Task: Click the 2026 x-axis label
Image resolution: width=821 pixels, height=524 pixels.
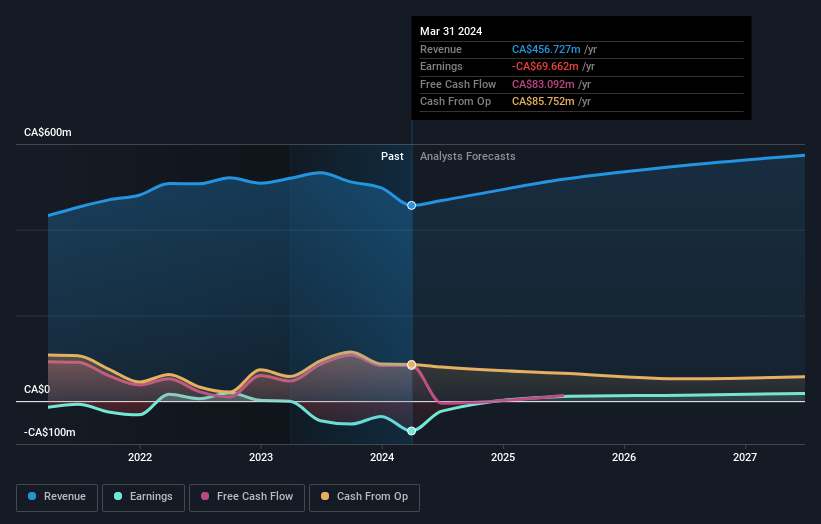Action: (x=624, y=458)
